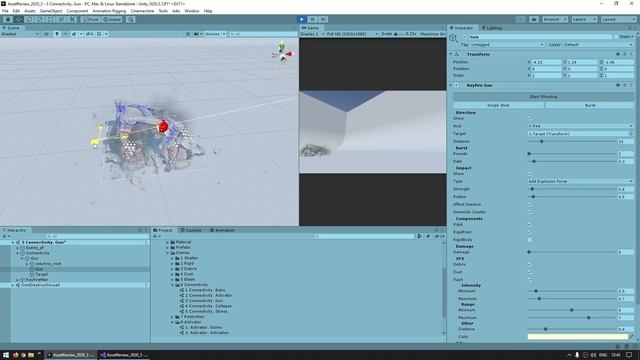640x360 pixels.
Task: Select the Scale tool in toolbar
Action: 40,19
